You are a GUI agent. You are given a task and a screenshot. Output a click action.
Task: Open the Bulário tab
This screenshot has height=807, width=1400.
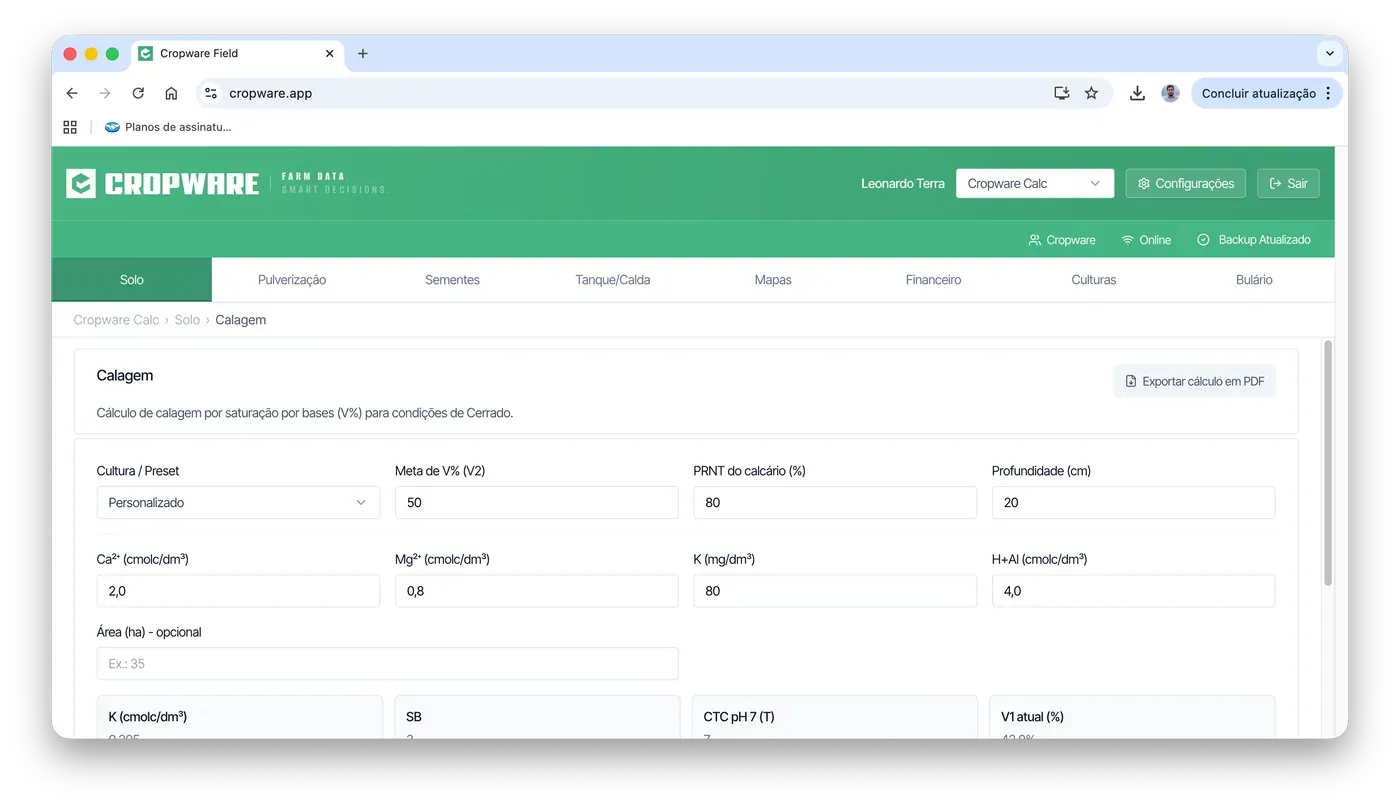(1254, 280)
